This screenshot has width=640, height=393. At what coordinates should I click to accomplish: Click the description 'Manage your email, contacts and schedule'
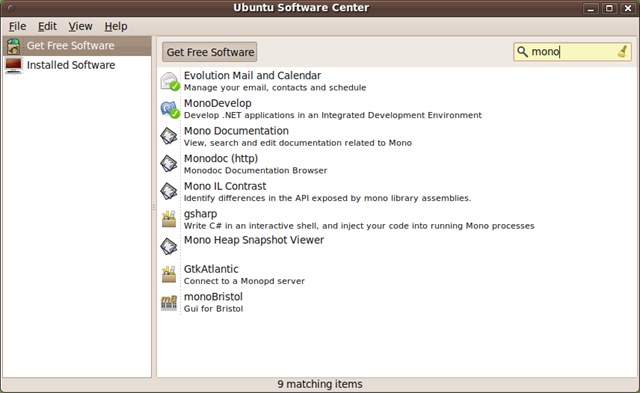click(x=275, y=88)
